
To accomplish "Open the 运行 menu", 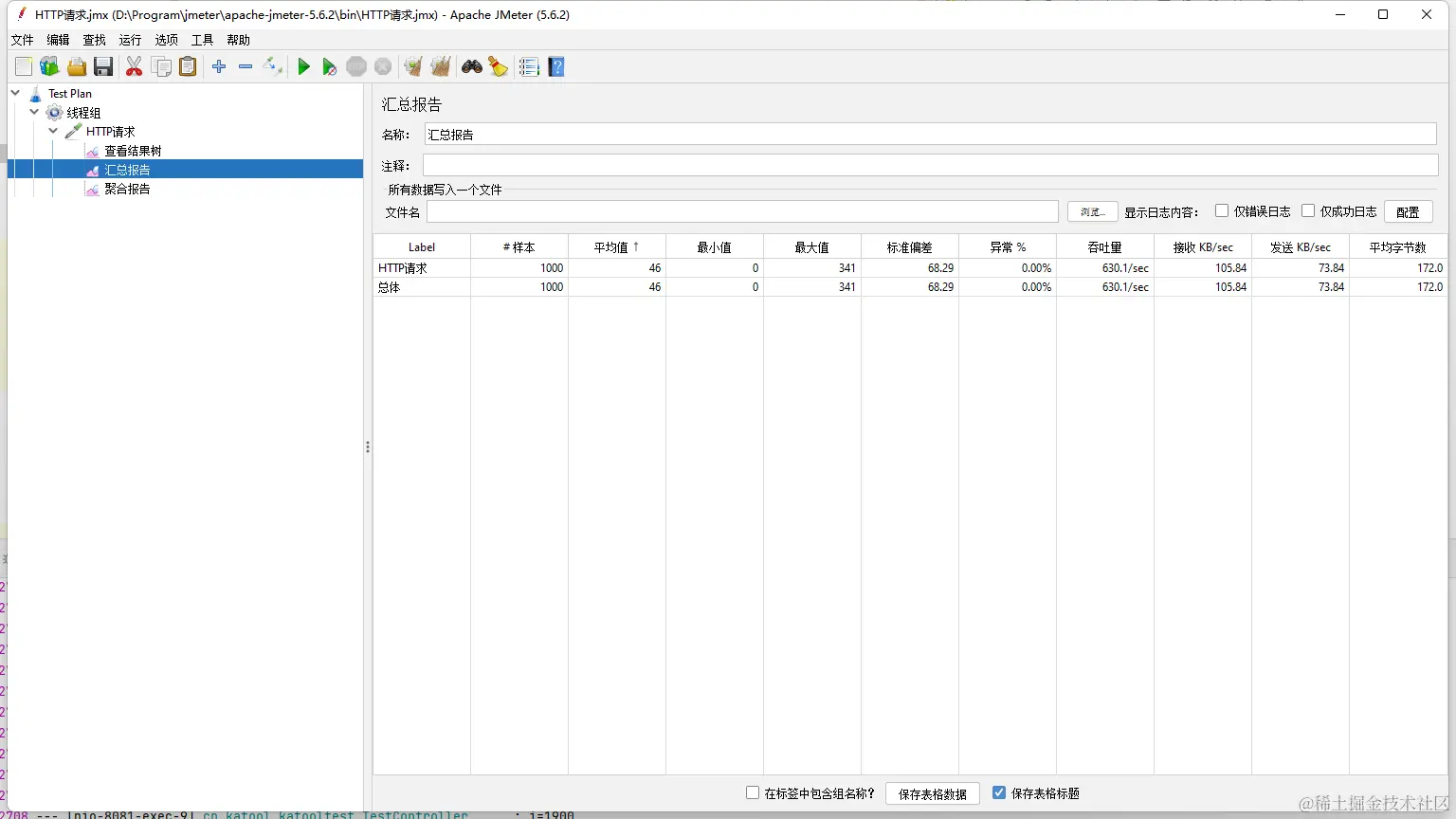I will point(131,40).
